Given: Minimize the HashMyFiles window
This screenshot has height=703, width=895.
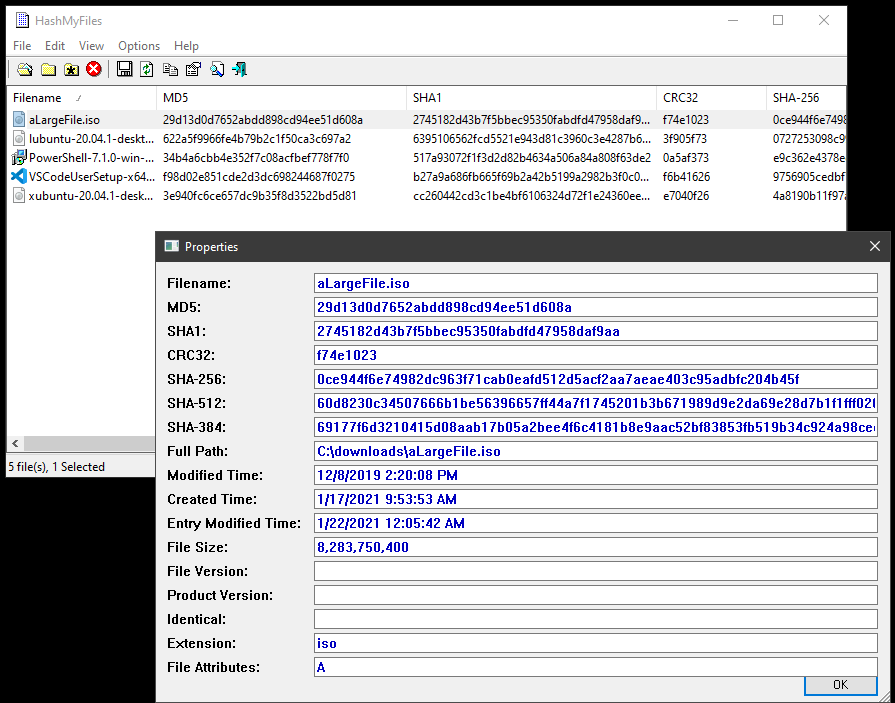Looking at the screenshot, I should 733,21.
